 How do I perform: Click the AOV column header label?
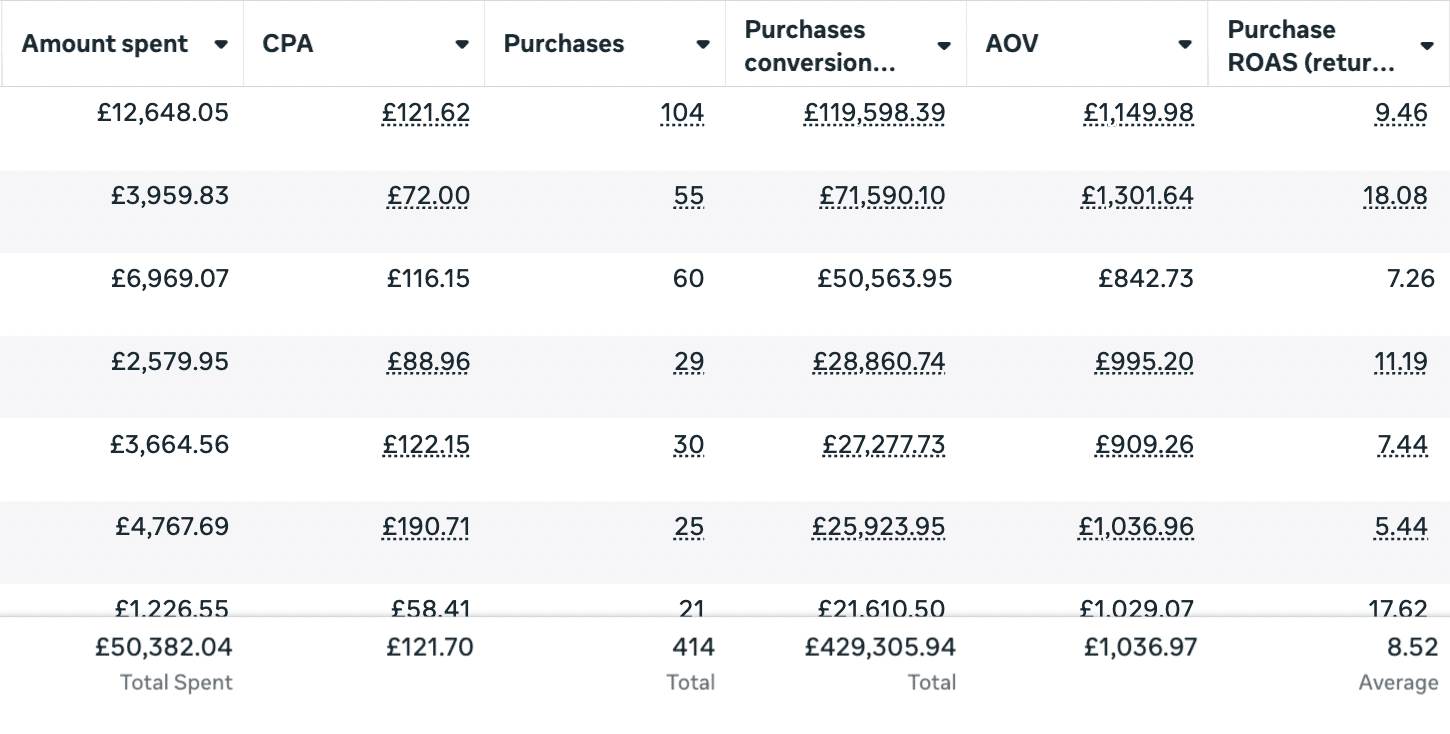coord(1010,44)
